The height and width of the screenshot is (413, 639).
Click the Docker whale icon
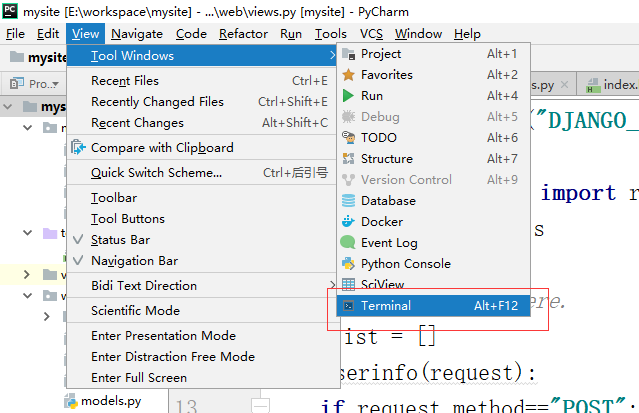pos(348,221)
